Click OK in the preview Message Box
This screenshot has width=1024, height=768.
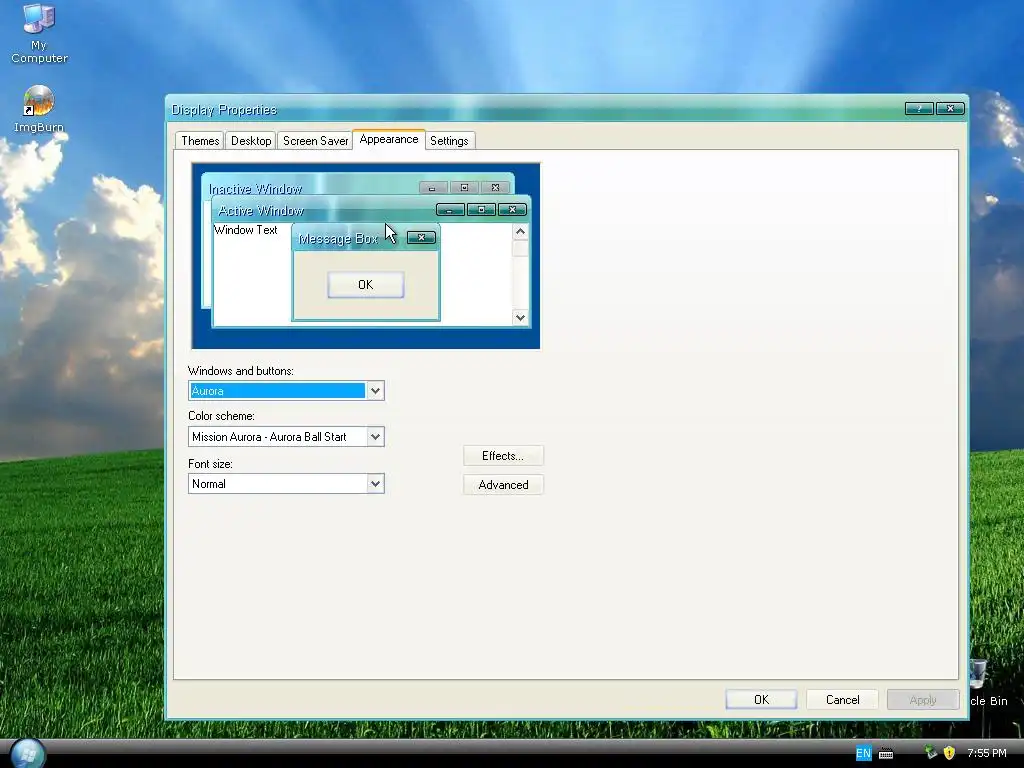[366, 285]
